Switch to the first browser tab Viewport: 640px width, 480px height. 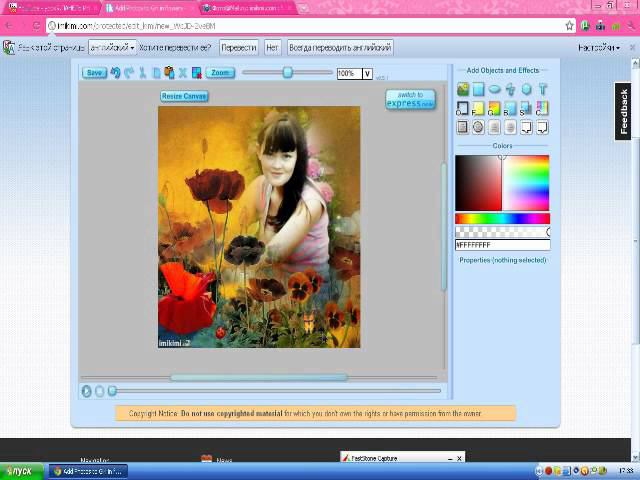coord(51,8)
